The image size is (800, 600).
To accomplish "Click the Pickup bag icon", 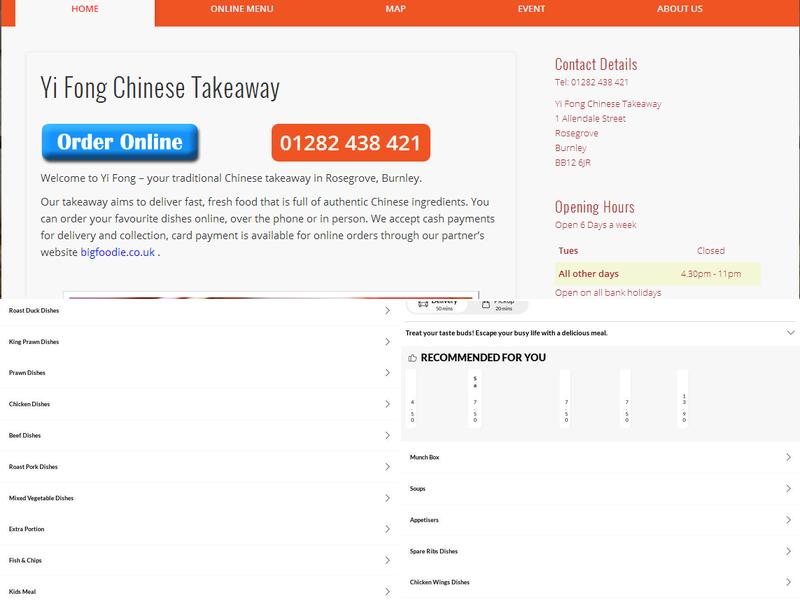I will (x=485, y=305).
